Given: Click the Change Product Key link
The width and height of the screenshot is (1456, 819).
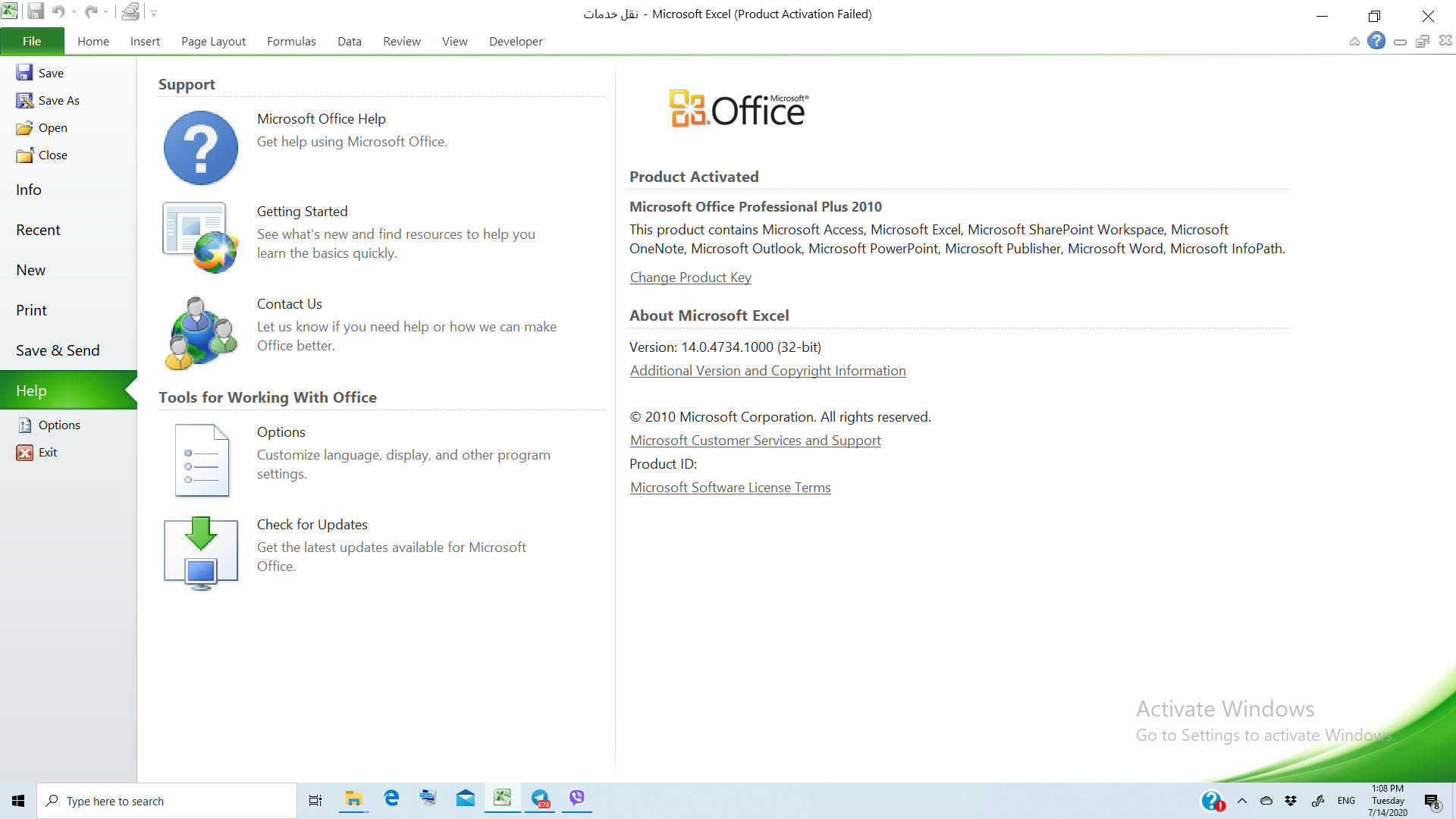Looking at the screenshot, I should click(x=691, y=277).
